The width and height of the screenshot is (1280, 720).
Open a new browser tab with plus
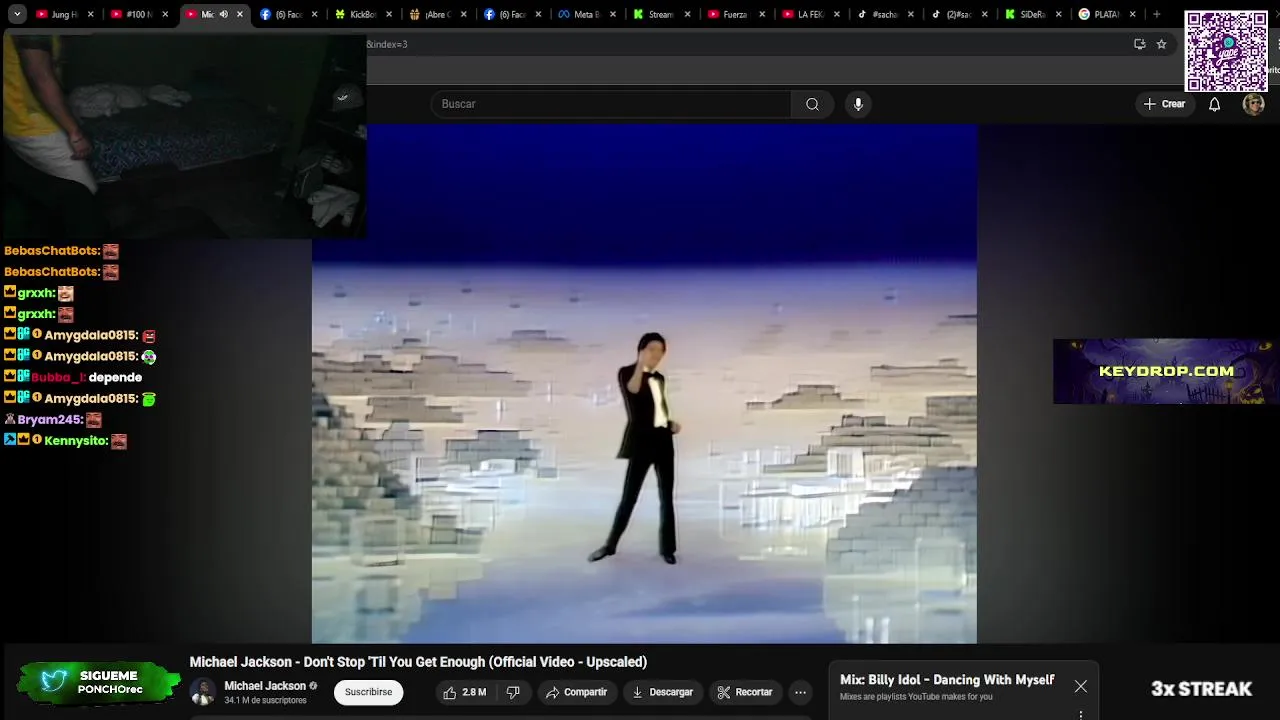(1156, 15)
